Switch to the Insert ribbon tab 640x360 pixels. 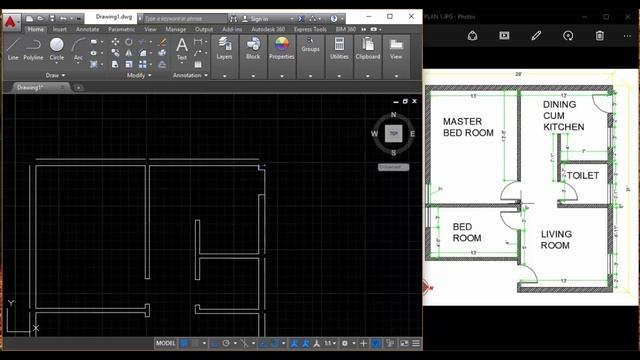59,29
